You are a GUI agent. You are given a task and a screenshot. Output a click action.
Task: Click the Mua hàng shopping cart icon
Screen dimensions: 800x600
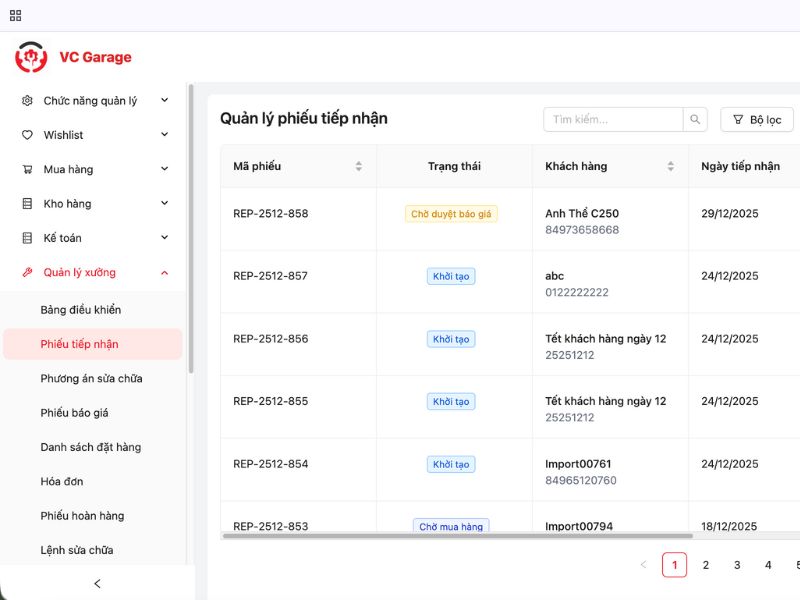pyautogui.click(x=27, y=169)
